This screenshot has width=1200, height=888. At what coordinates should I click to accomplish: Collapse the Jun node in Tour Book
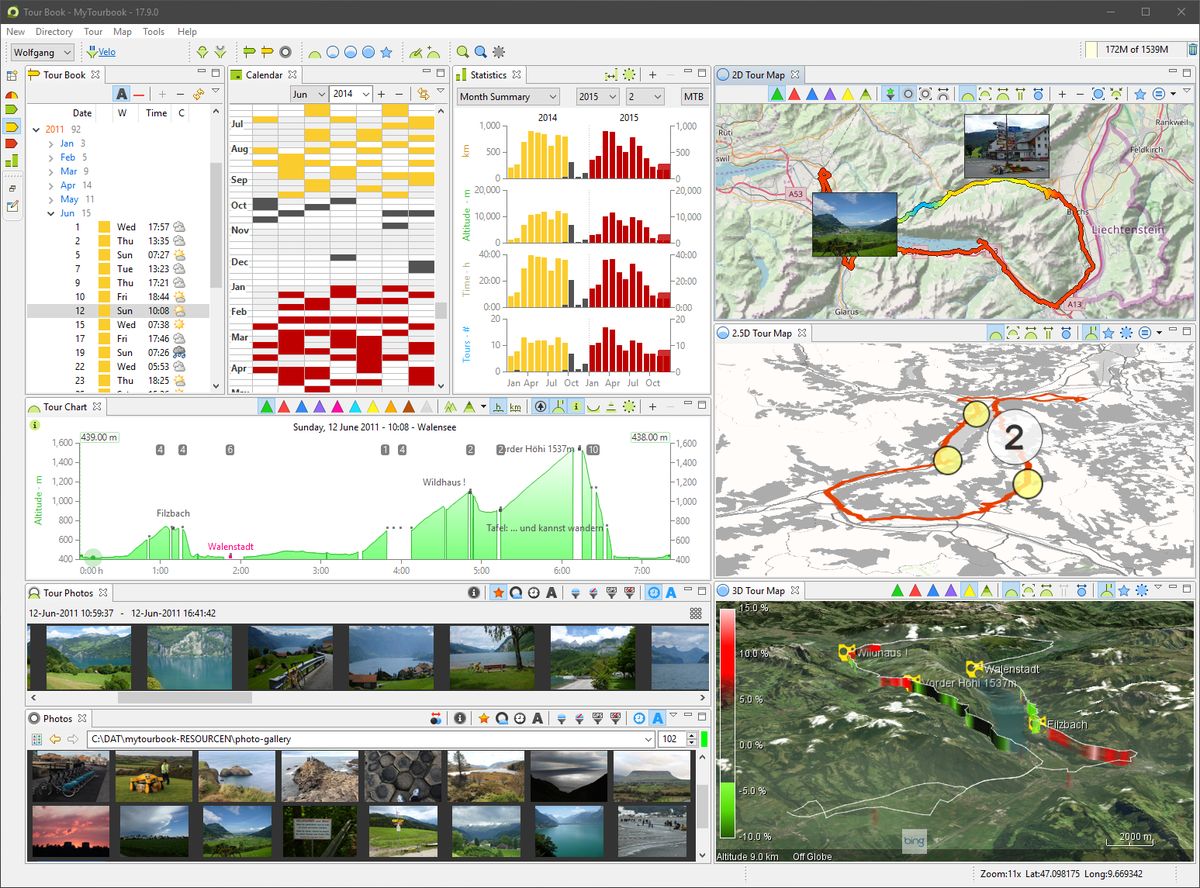point(52,213)
